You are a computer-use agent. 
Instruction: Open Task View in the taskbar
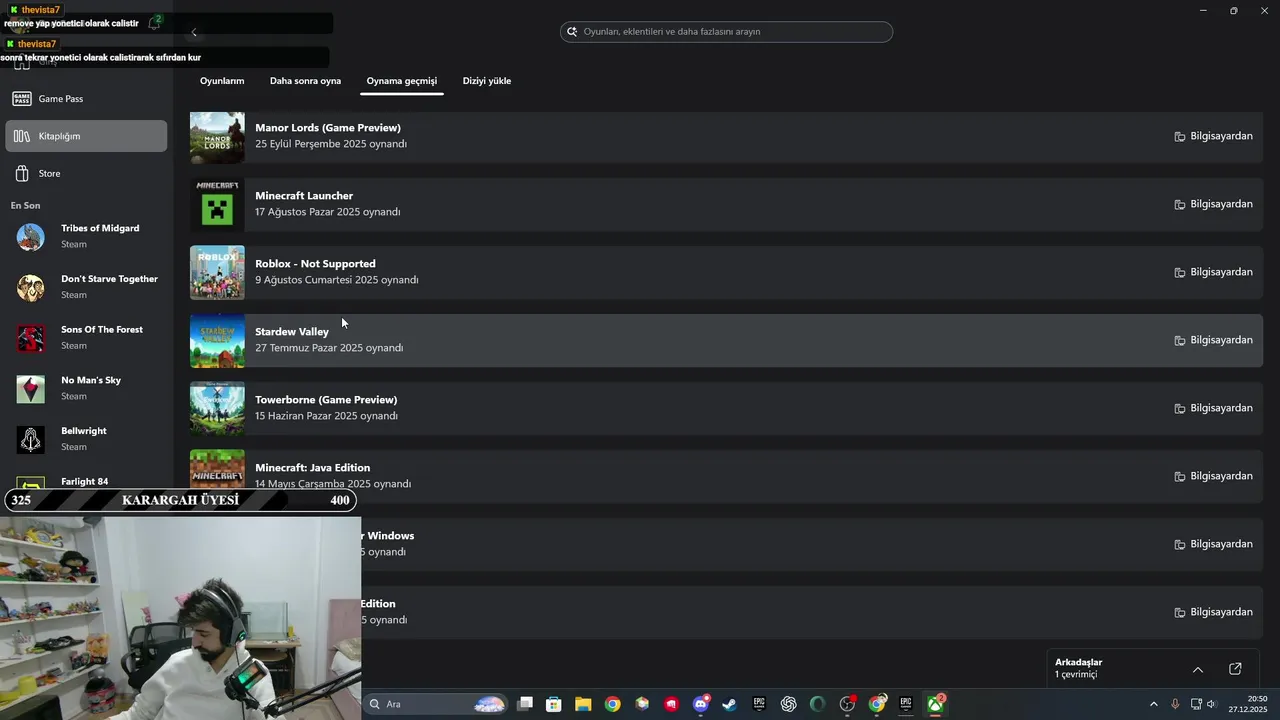[x=525, y=704]
